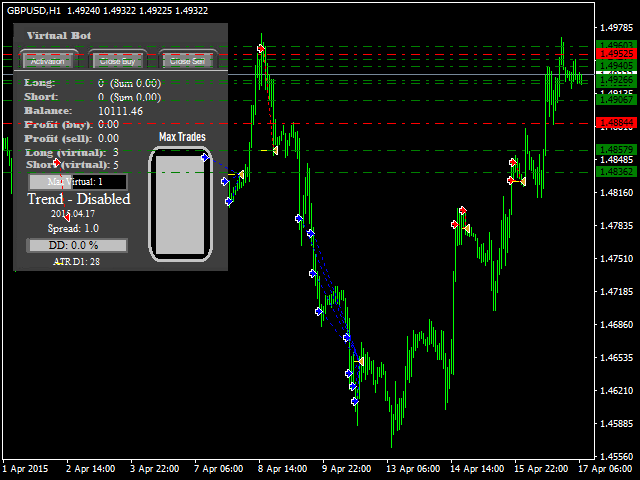This screenshot has height=480, width=640.
Task: Click the Short: 0 (Sum 0.00) line
Action: click(92, 97)
